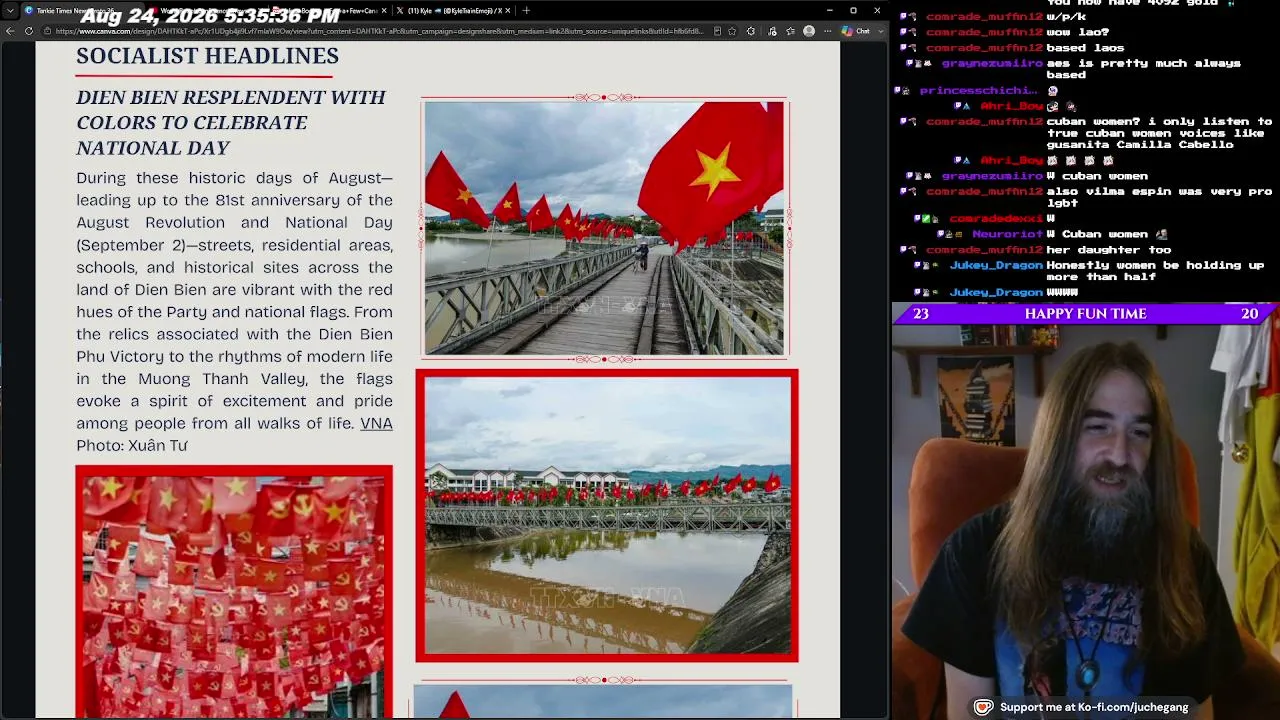Viewport: 1280px width, 720px height.
Task: Click chat message "her daughter too"
Action: pyautogui.click(x=1108, y=250)
